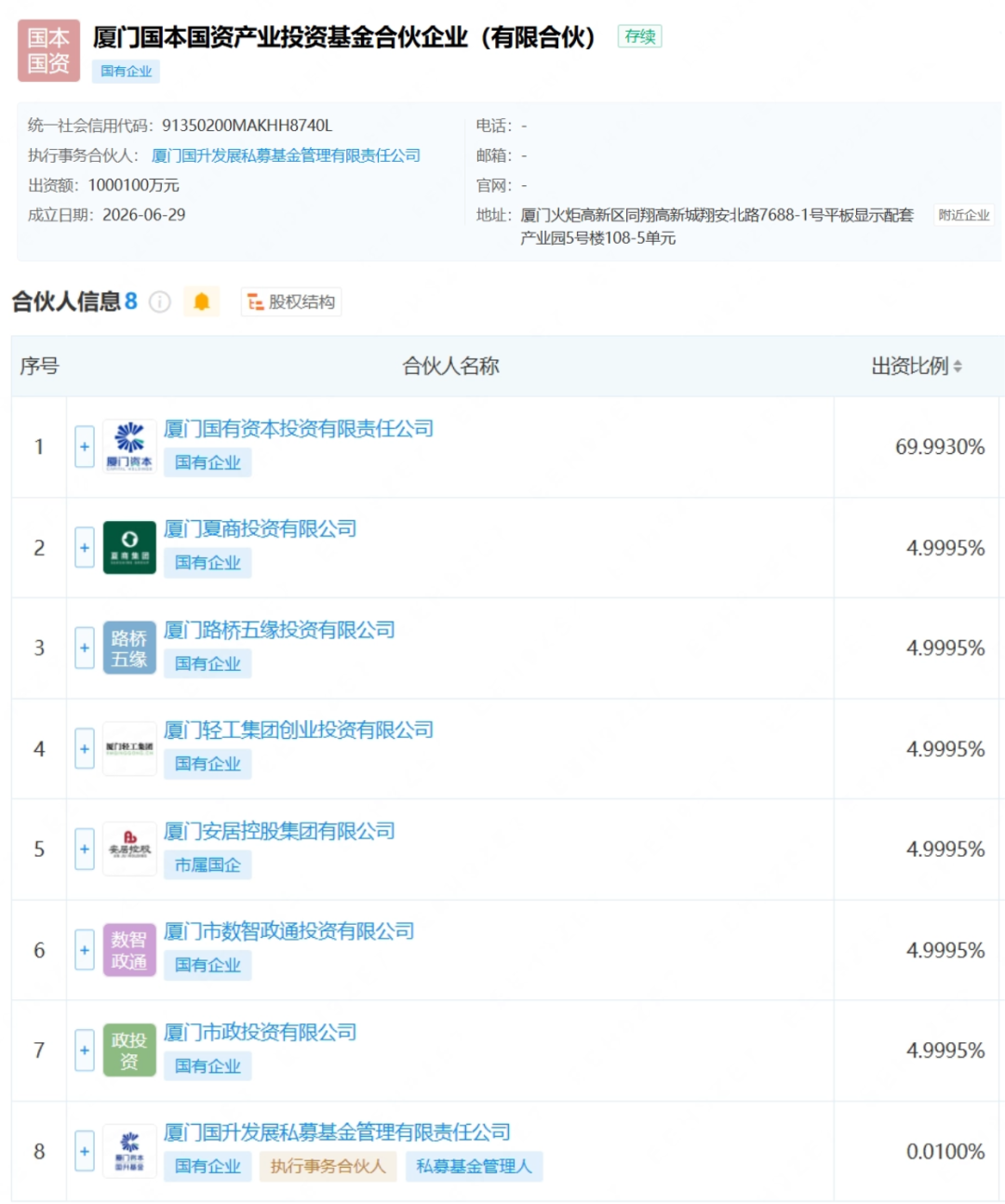This screenshot has height=1204, width=1005.
Task: Click the 厦门资本 logo in row 1
Action: pos(129,447)
